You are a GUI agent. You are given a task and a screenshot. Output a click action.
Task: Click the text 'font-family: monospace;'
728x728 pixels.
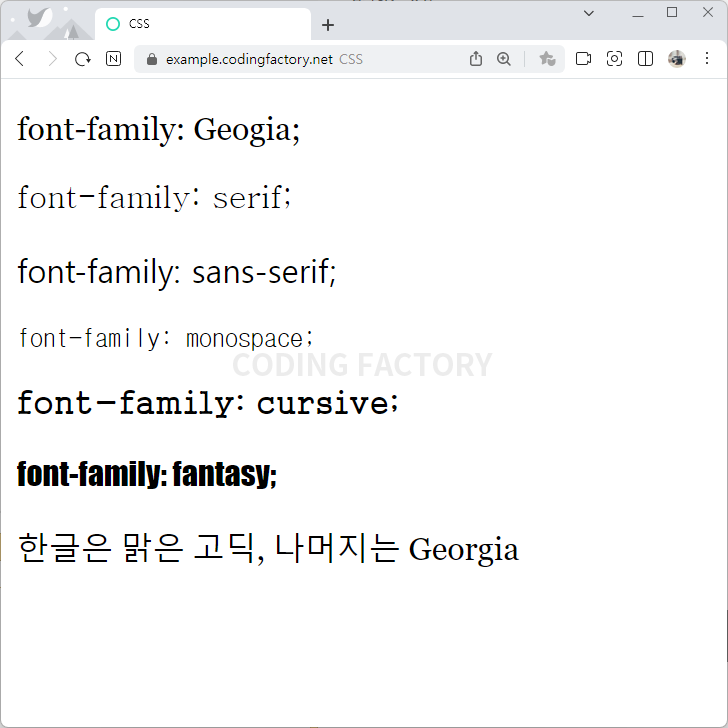[166, 338]
